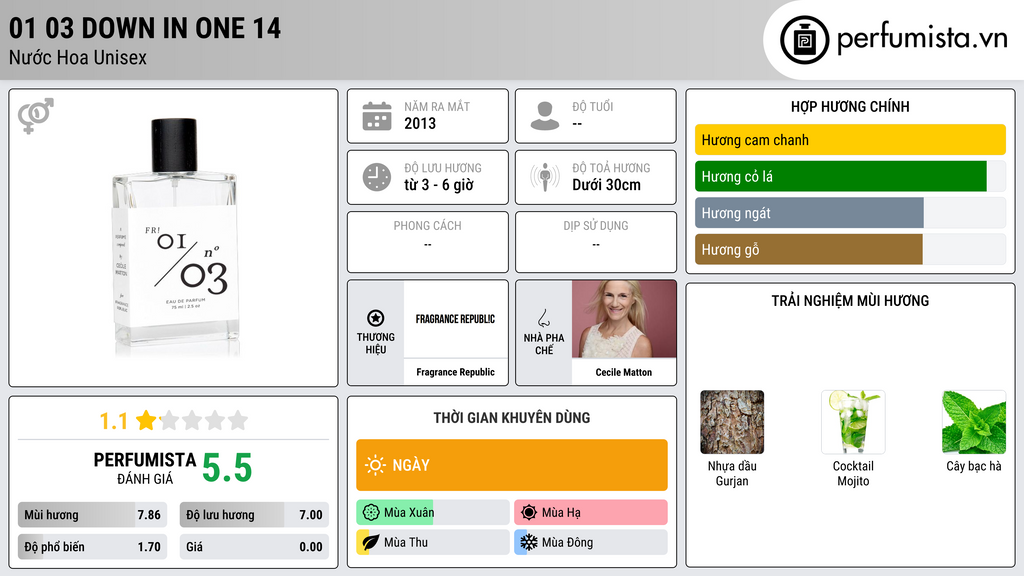Screen dimensions: 1024x576
Task: Open the Cocktail Mojito note image
Action: pyautogui.click(x=853, y=422)
